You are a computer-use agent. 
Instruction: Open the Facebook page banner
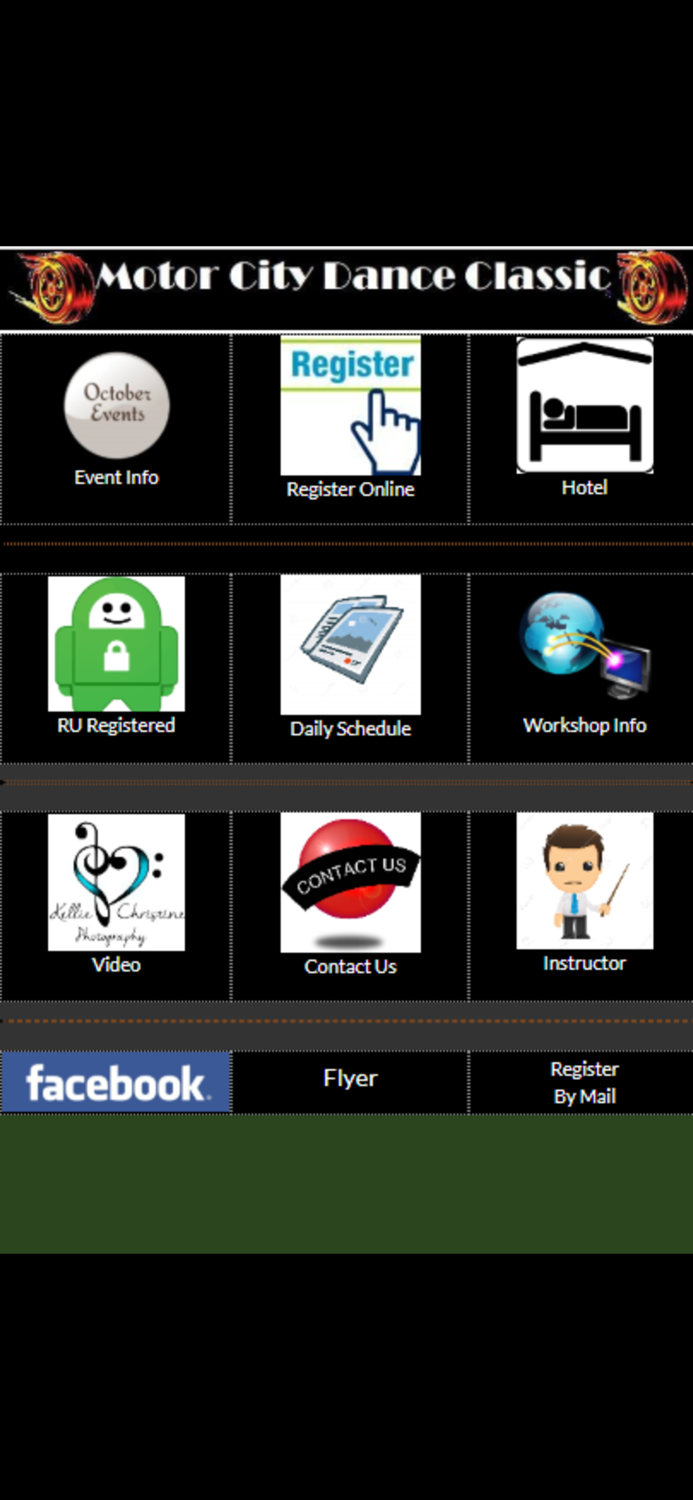tap(116, 1082)
